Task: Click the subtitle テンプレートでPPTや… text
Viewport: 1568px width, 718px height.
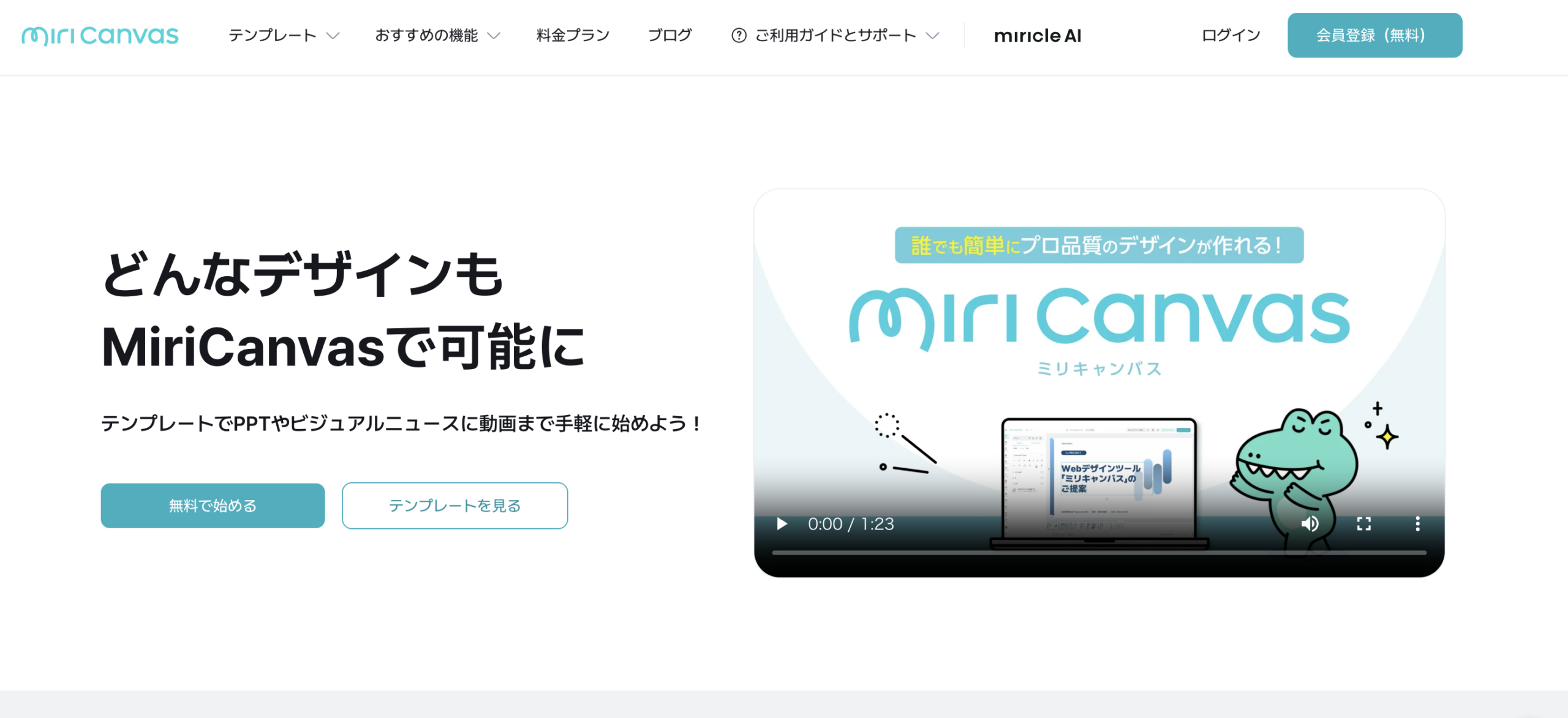Action: tap(401, 424)
